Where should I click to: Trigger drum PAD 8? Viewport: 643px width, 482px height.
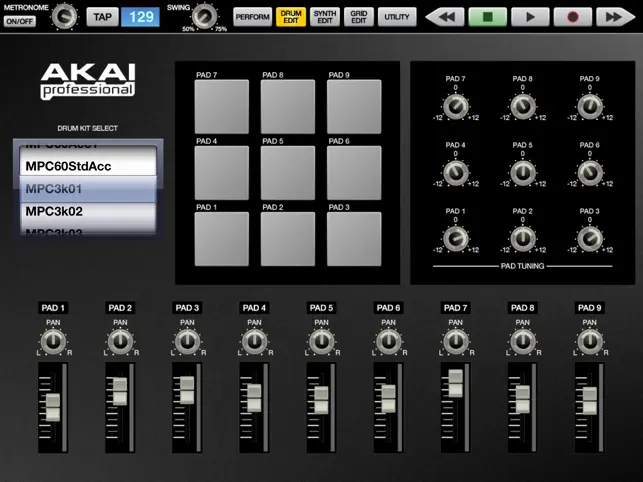[x=288, y=107]
